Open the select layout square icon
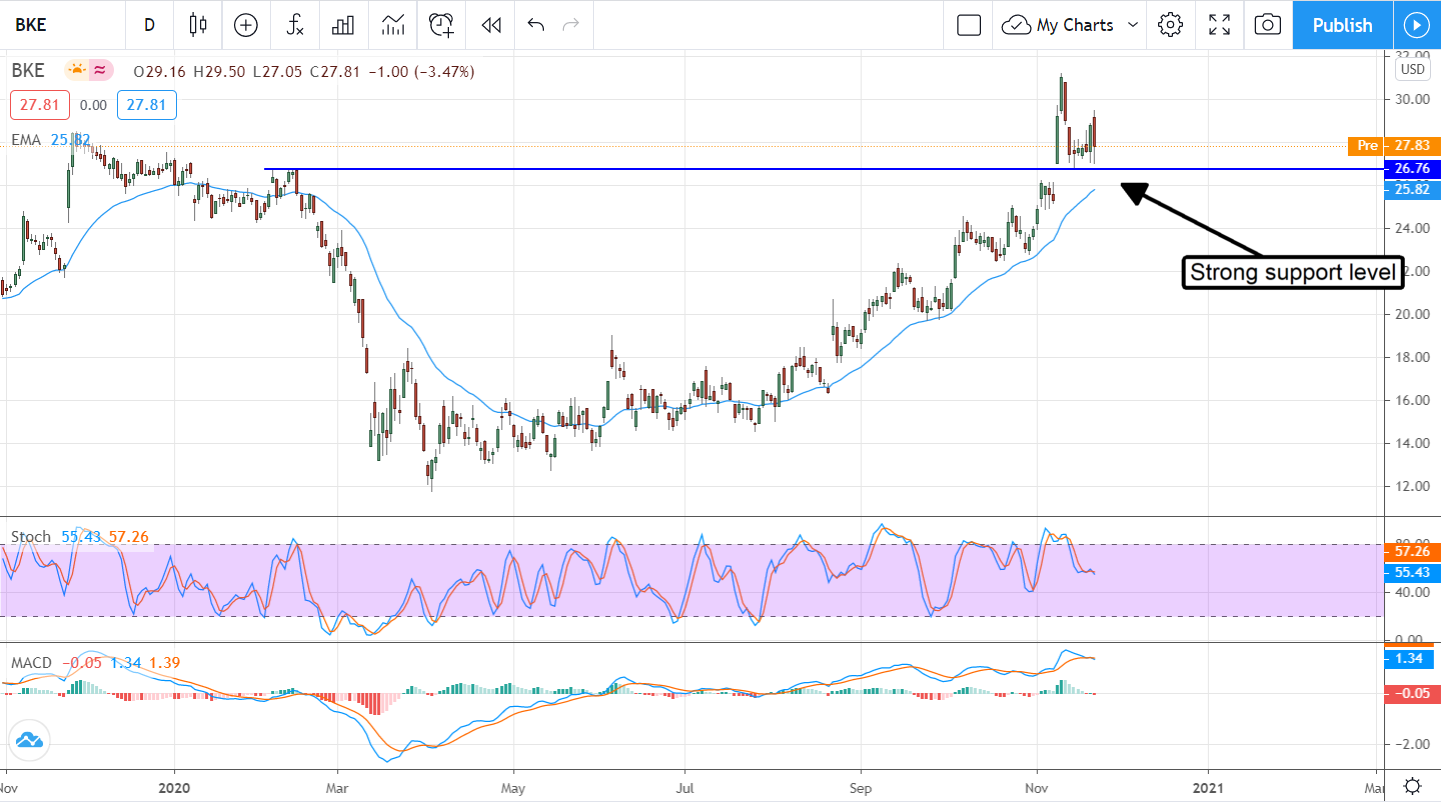 (x=968, y=25)
